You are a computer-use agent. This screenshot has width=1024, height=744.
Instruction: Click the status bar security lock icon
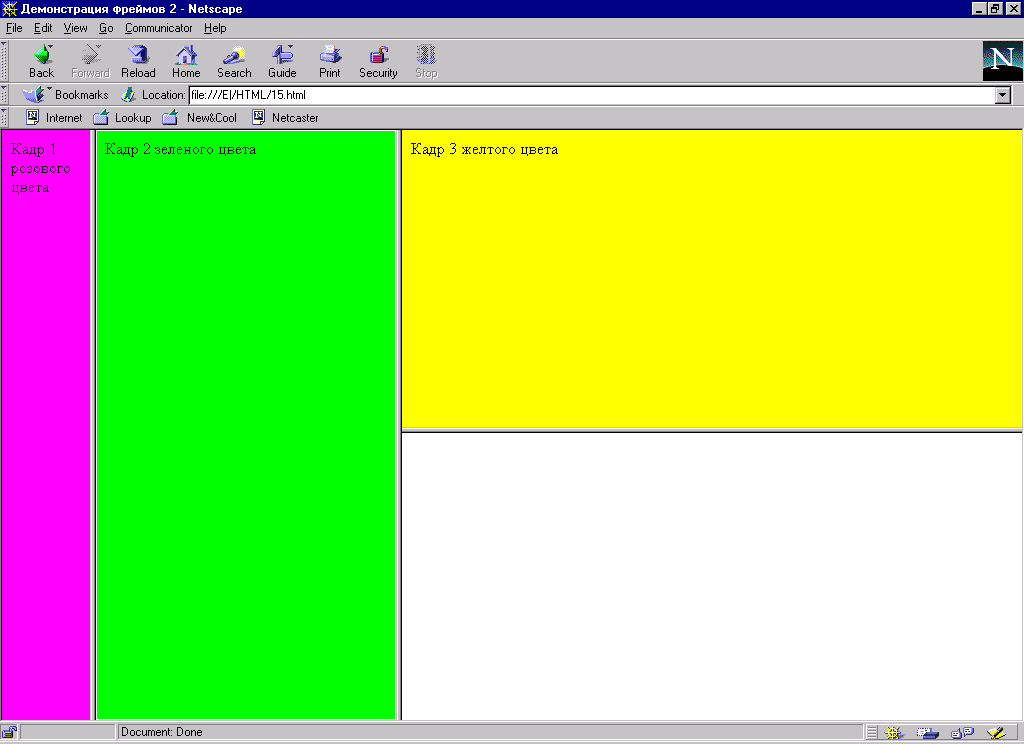coord(9,732)
